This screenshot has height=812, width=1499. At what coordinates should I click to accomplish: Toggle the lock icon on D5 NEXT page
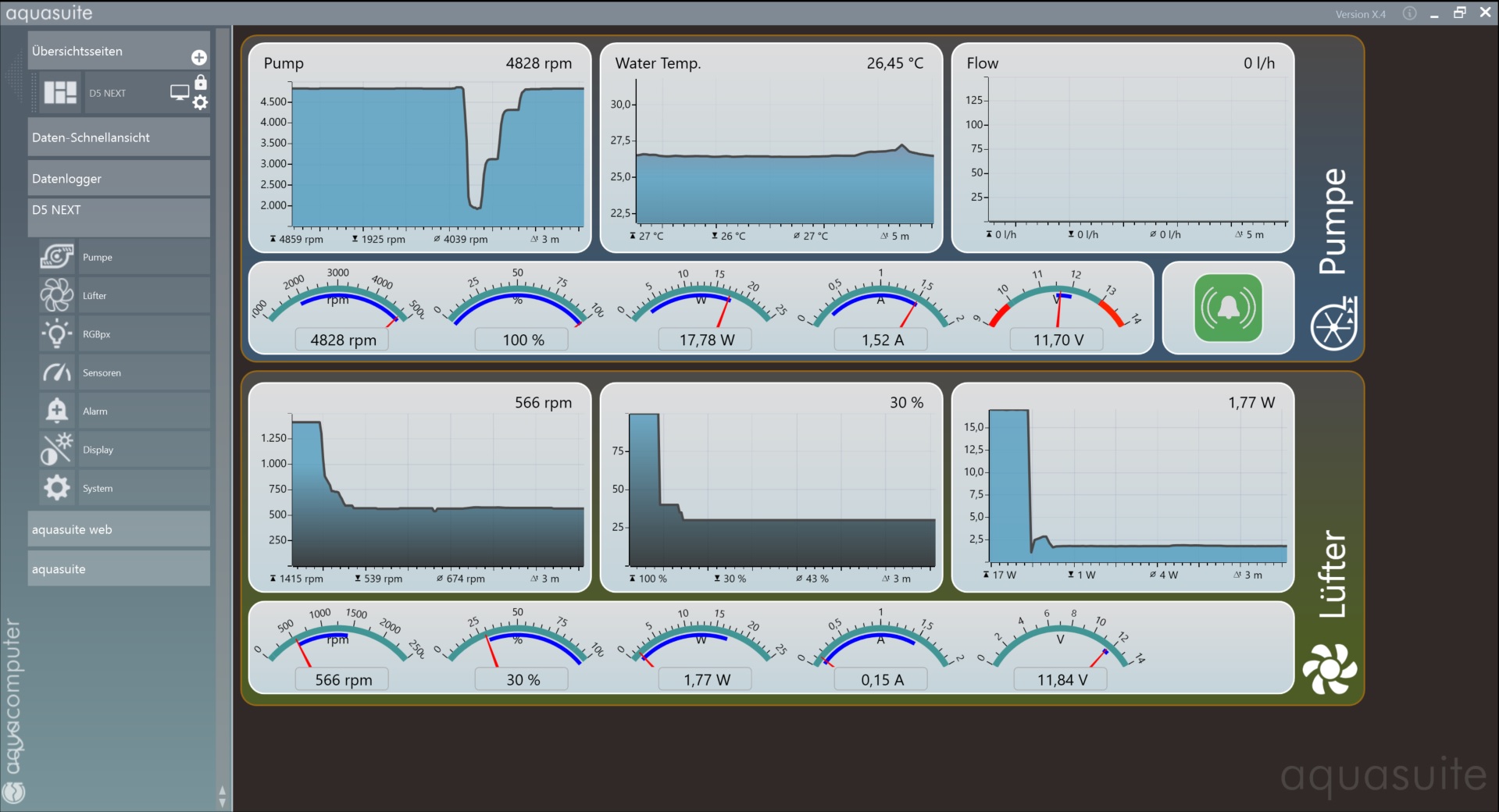[201, 82]
